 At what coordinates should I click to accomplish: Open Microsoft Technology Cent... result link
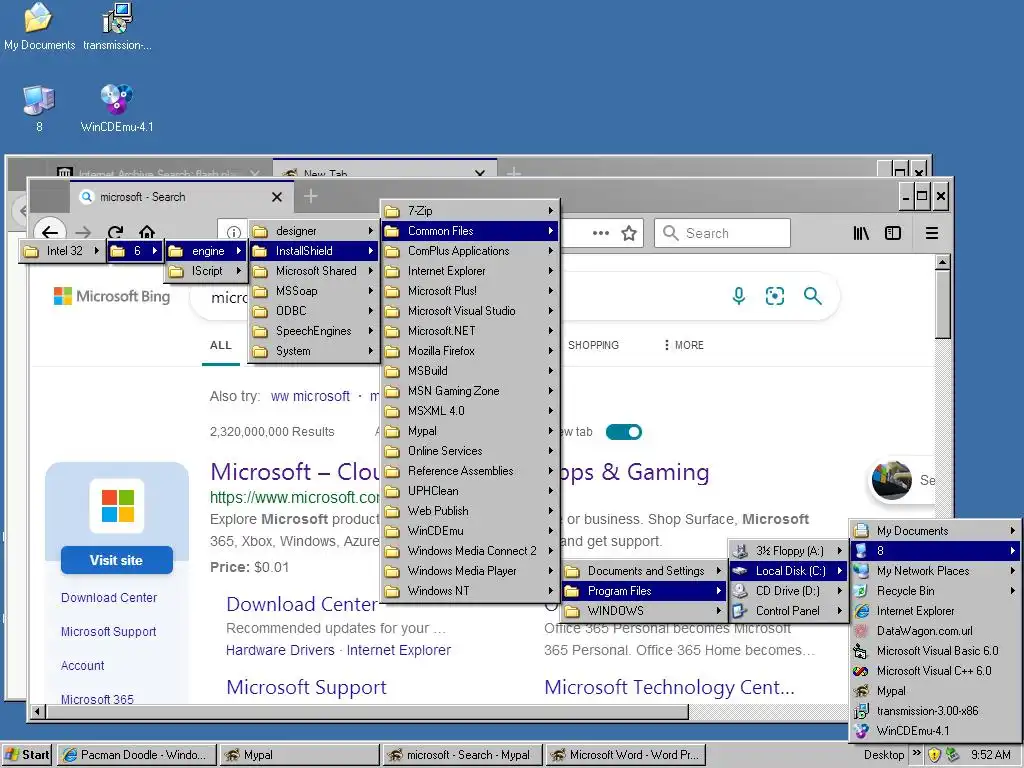point(669,687)
